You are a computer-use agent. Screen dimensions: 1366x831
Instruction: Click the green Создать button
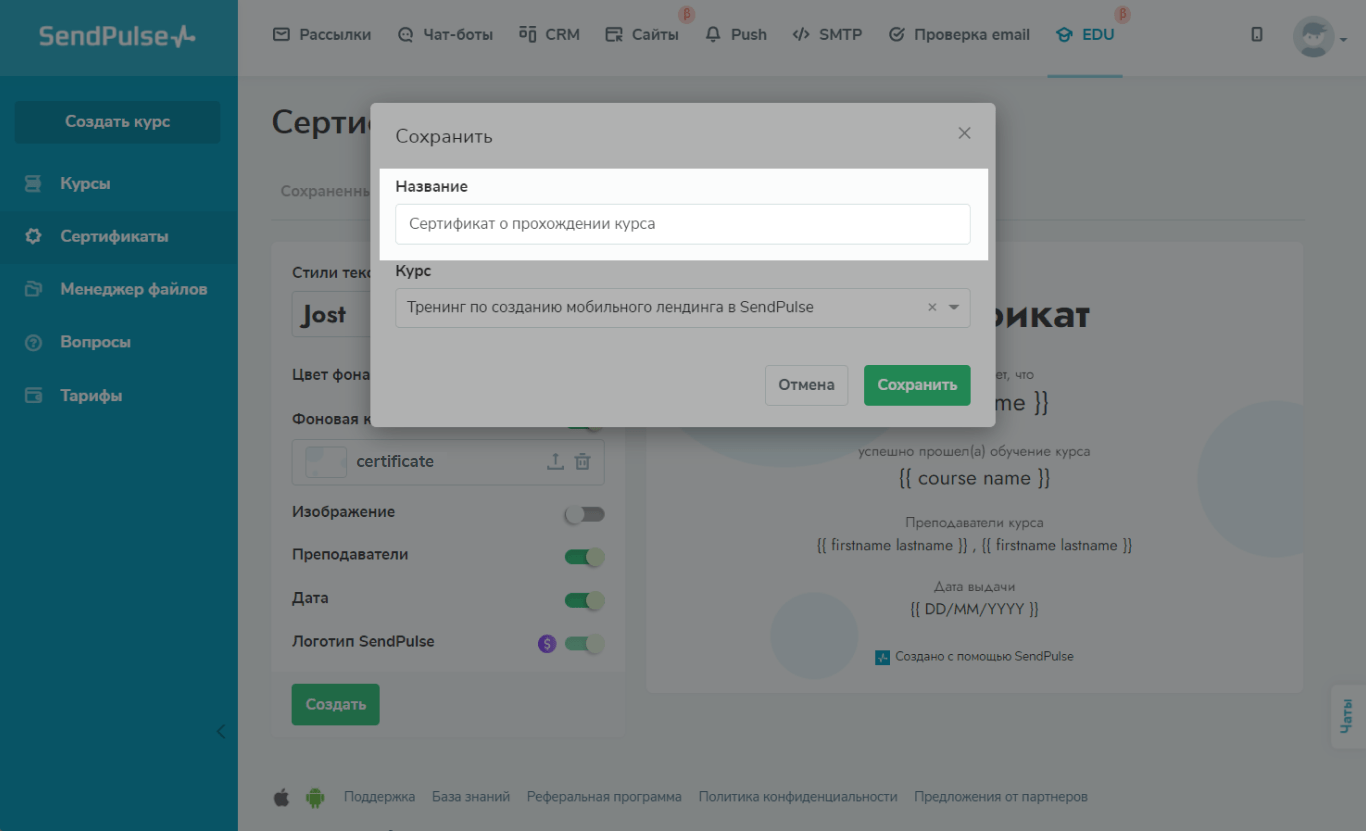click(335, 704)
